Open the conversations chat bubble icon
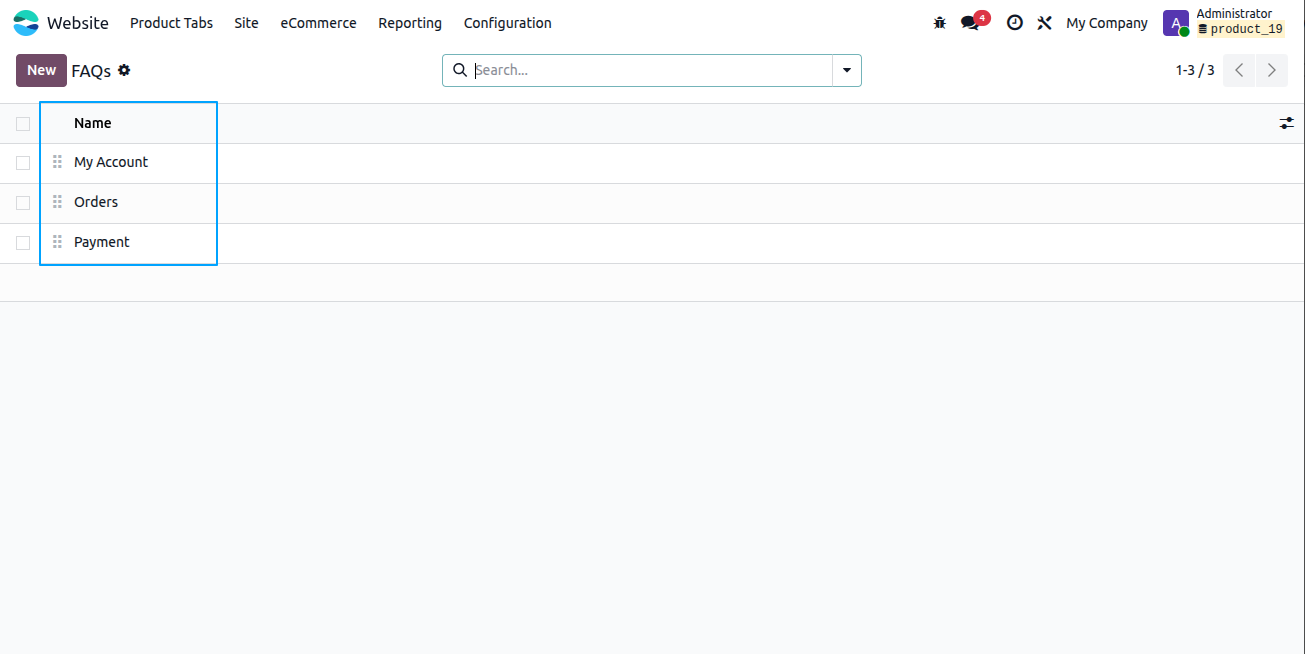 (x=970, y=23)
